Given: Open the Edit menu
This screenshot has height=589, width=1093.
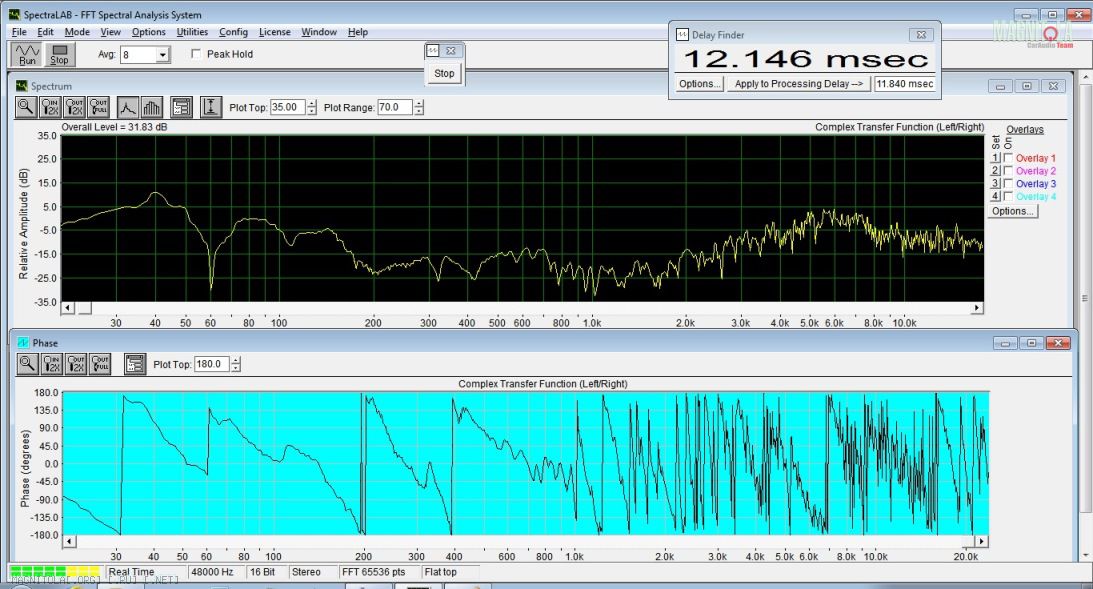Looking at the screenshot, I should point(45,31).
